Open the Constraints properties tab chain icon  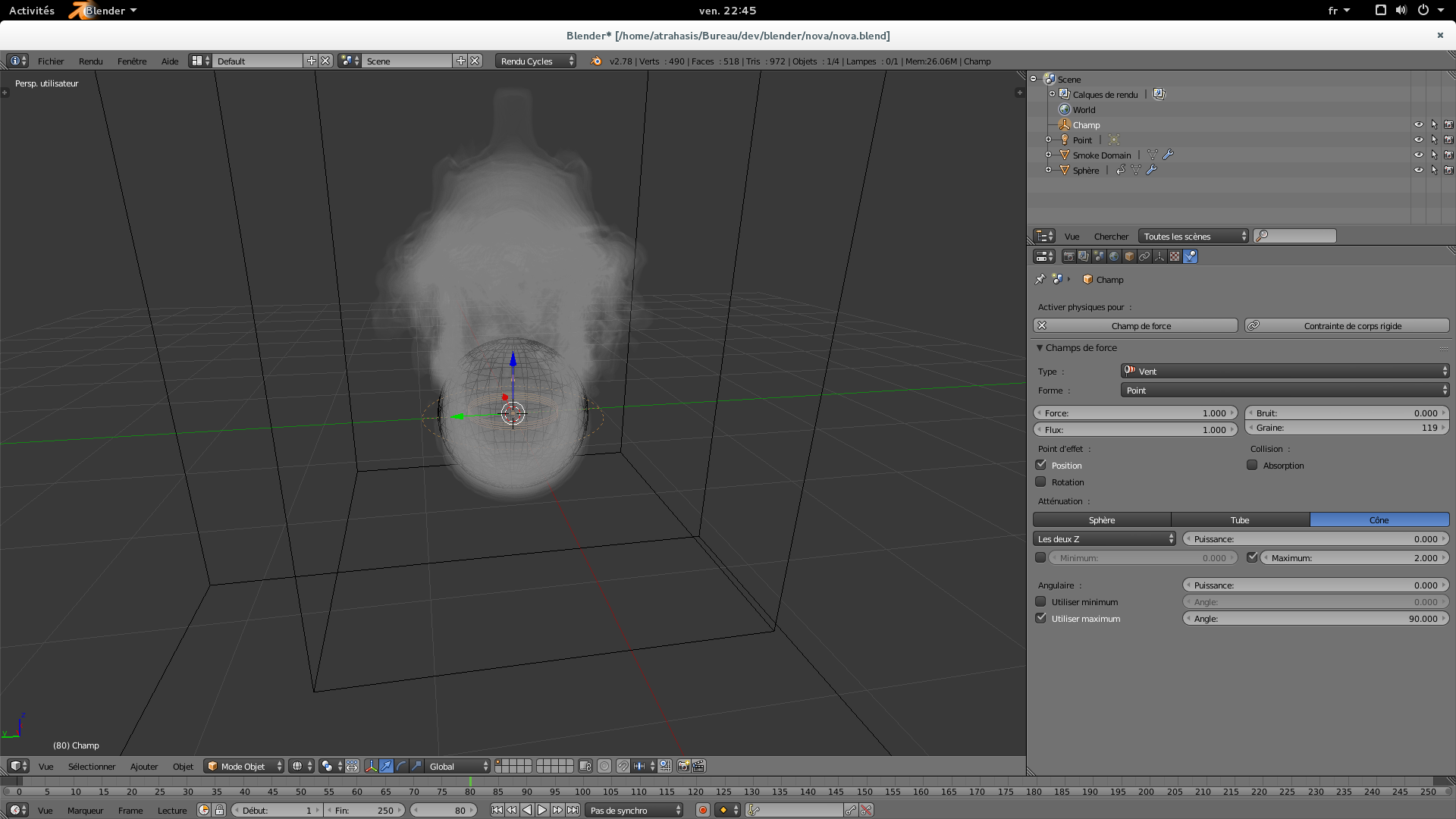tap(1144, 256)
